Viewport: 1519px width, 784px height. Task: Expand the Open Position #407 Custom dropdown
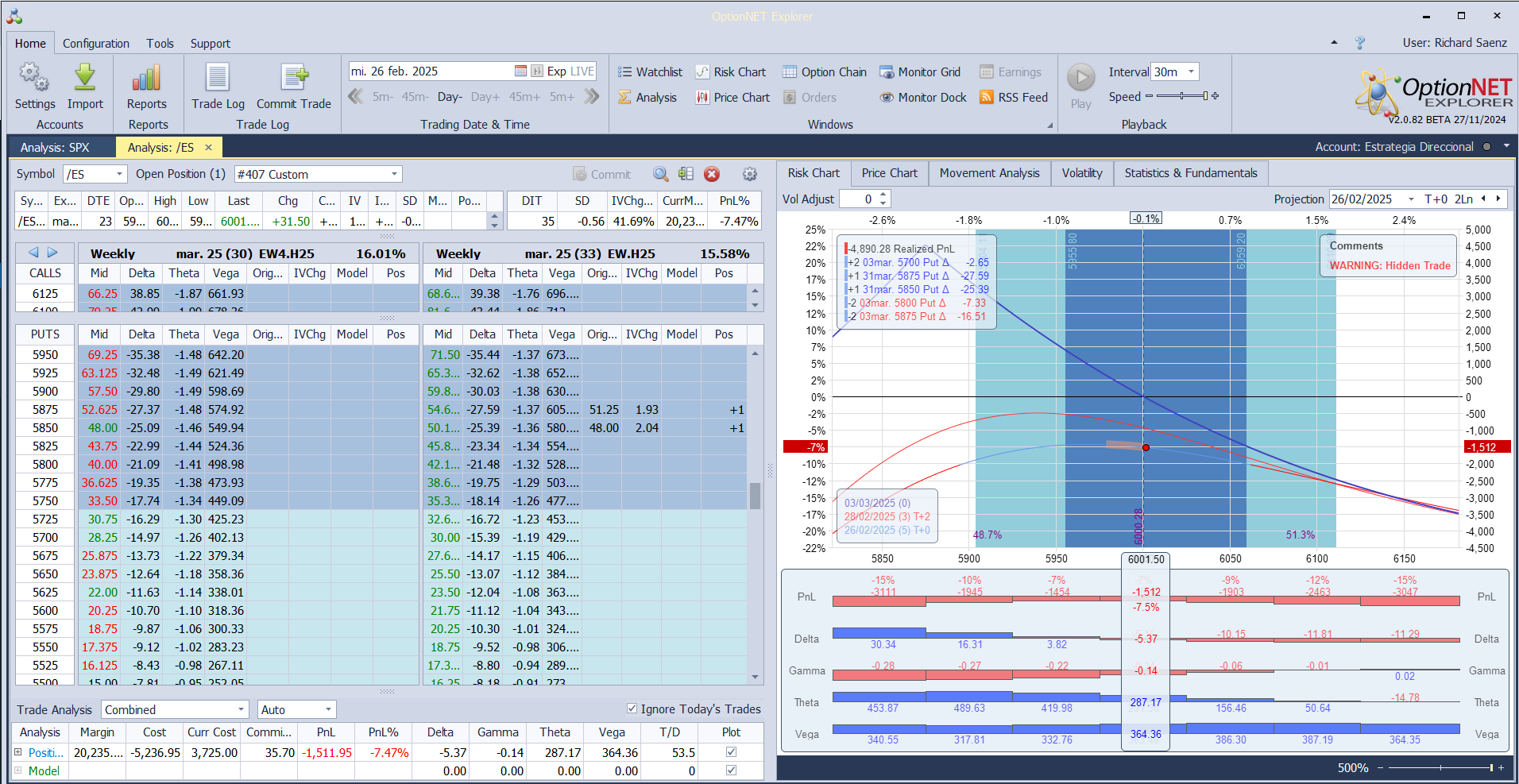tap(394, 174)
